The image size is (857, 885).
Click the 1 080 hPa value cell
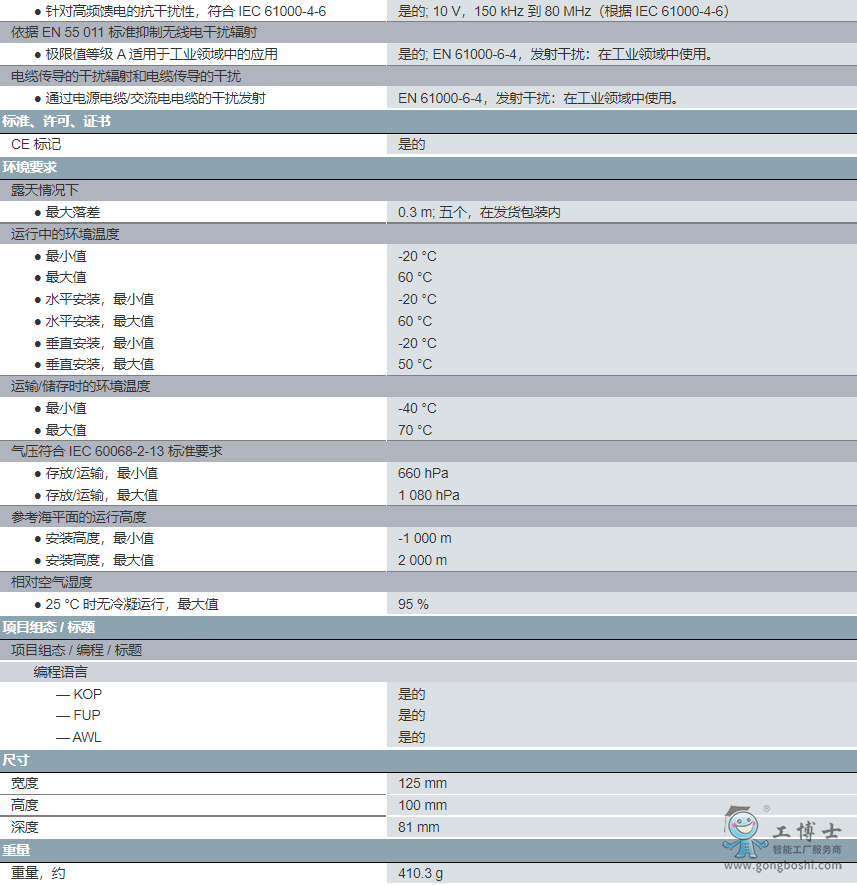[x=429, y=495]
